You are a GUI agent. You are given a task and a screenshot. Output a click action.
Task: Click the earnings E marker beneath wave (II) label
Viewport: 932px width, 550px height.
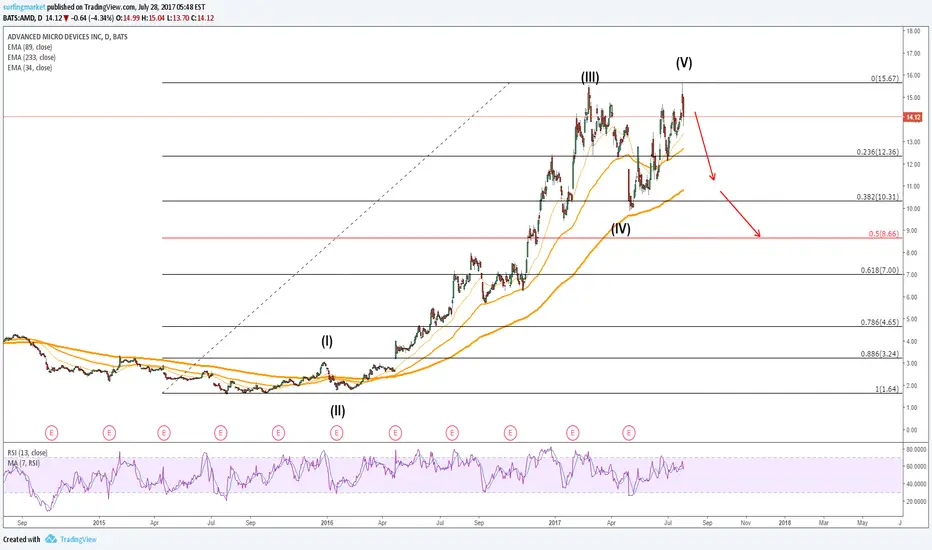[x=336, y=433]
